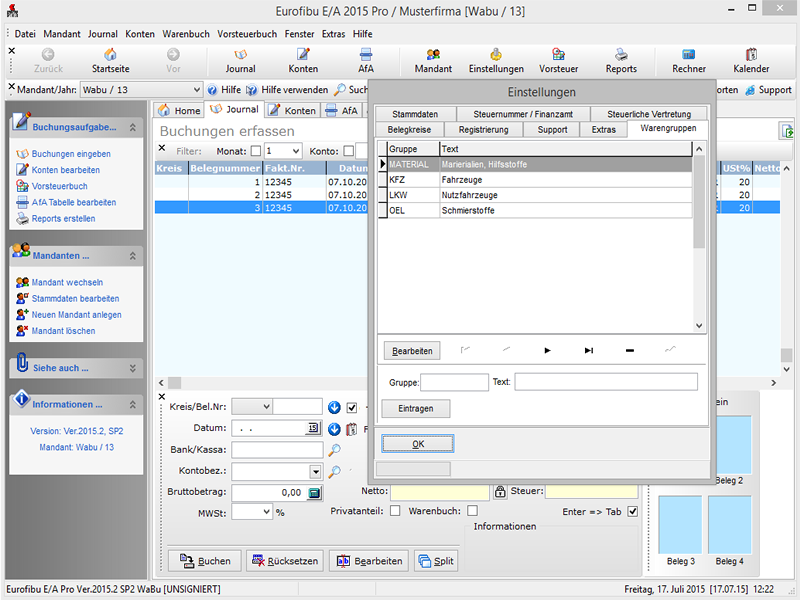This screenshot has height=600, width=800.
Task: Collapse the Mandanten sidebar panel
Action: click(x=132, y=256)
